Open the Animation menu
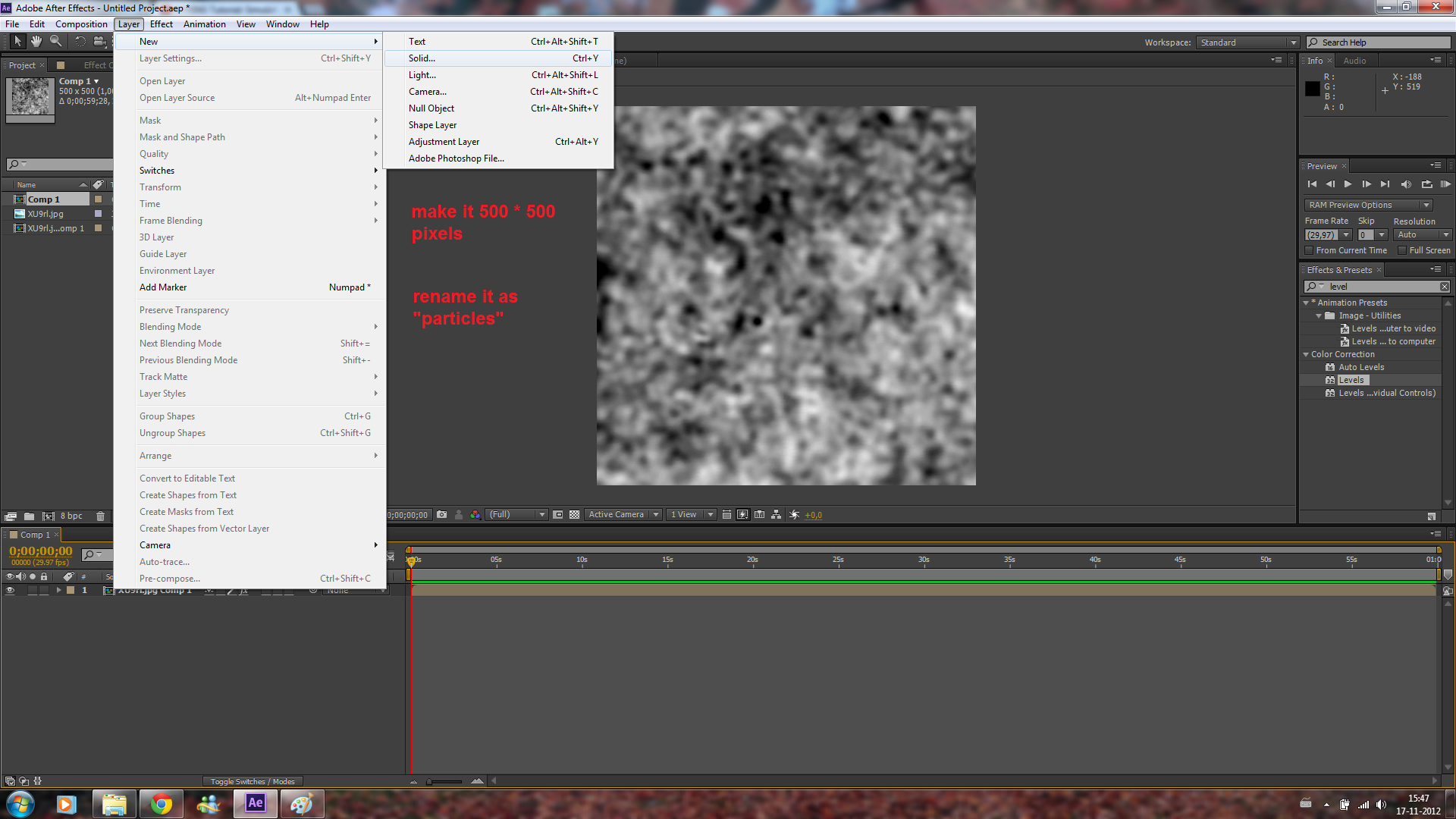The height and width of the screenshot is (819, 1456). 205,24
